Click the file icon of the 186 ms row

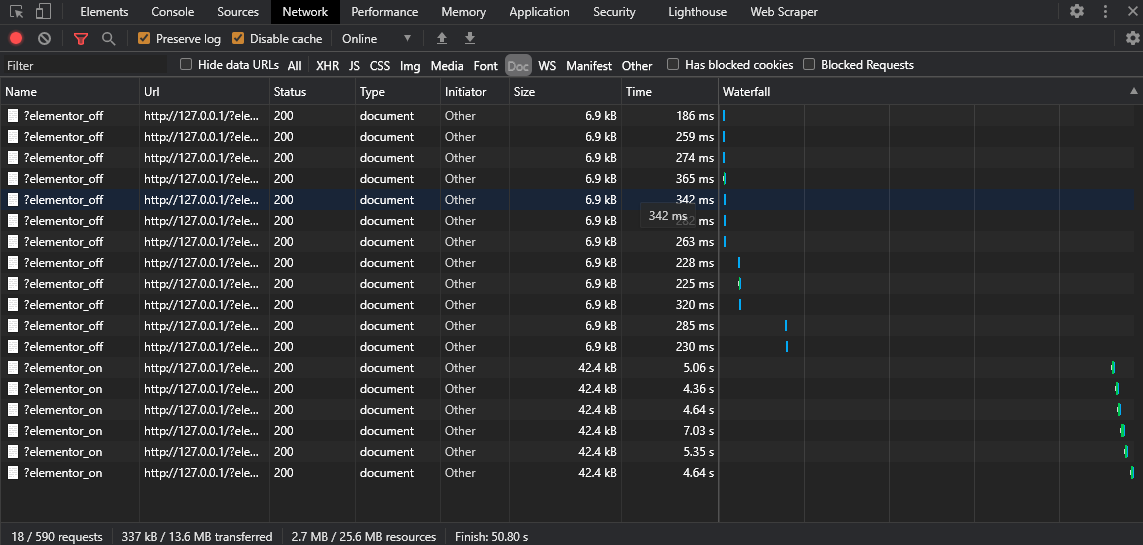pos(13,115)
